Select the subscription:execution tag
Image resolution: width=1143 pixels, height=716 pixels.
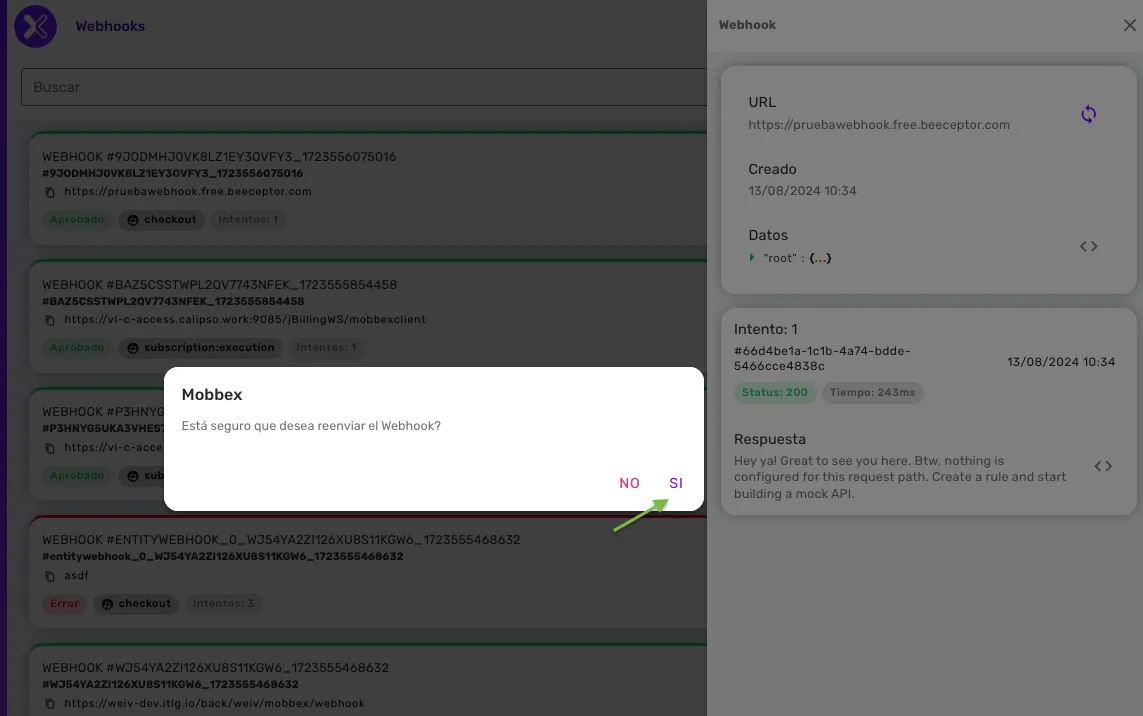click(200, 348)
